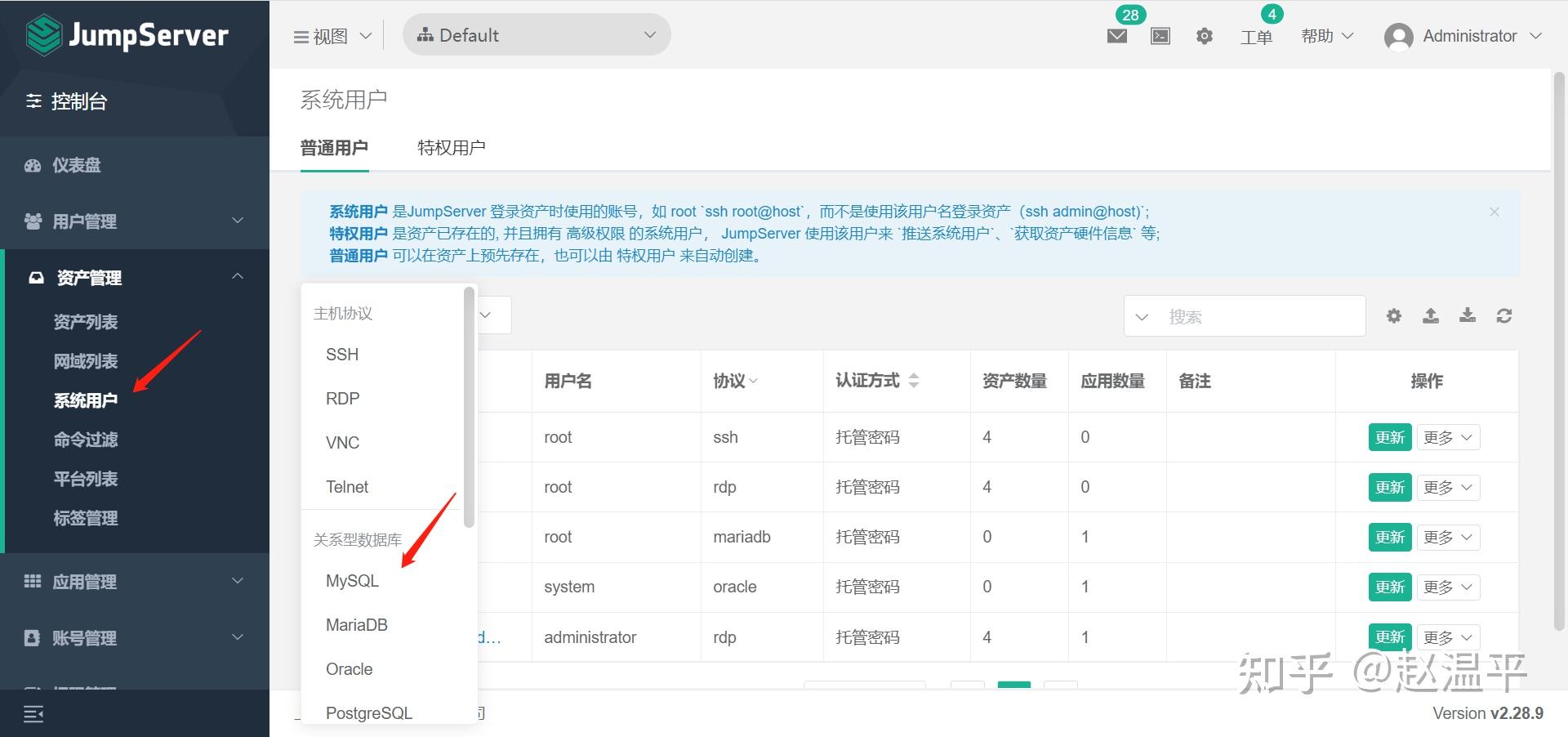Screen dimensions: 1568x737
Task: Click the Administrator avatar icon
Action: 1398,36
